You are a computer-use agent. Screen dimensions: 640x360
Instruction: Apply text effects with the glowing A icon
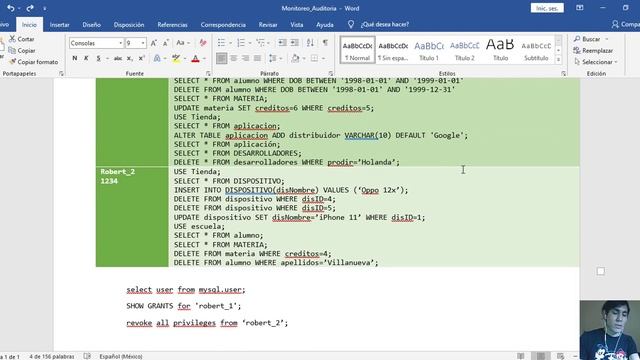click(157, 58)
